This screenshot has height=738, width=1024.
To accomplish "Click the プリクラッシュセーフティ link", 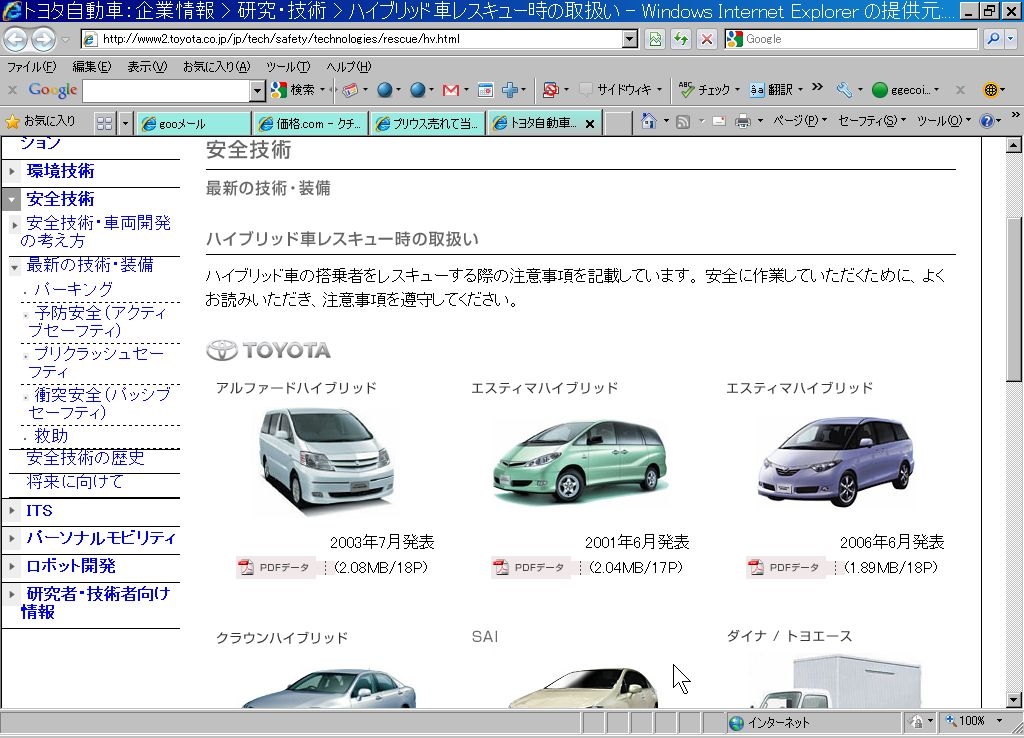I will (95, 362).
